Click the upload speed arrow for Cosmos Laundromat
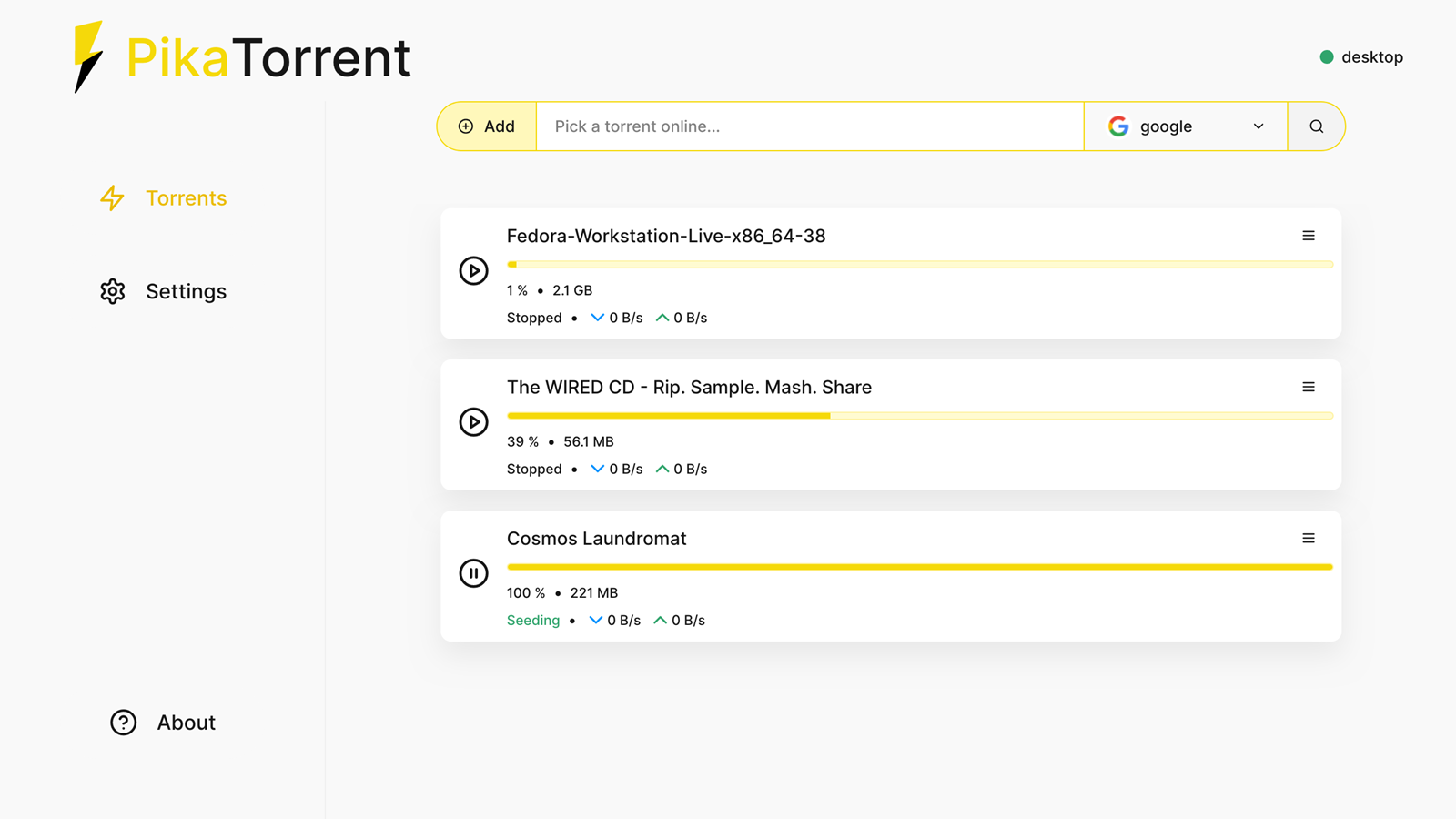This screenshot has height=819, width=1456. tap(661, 620)
